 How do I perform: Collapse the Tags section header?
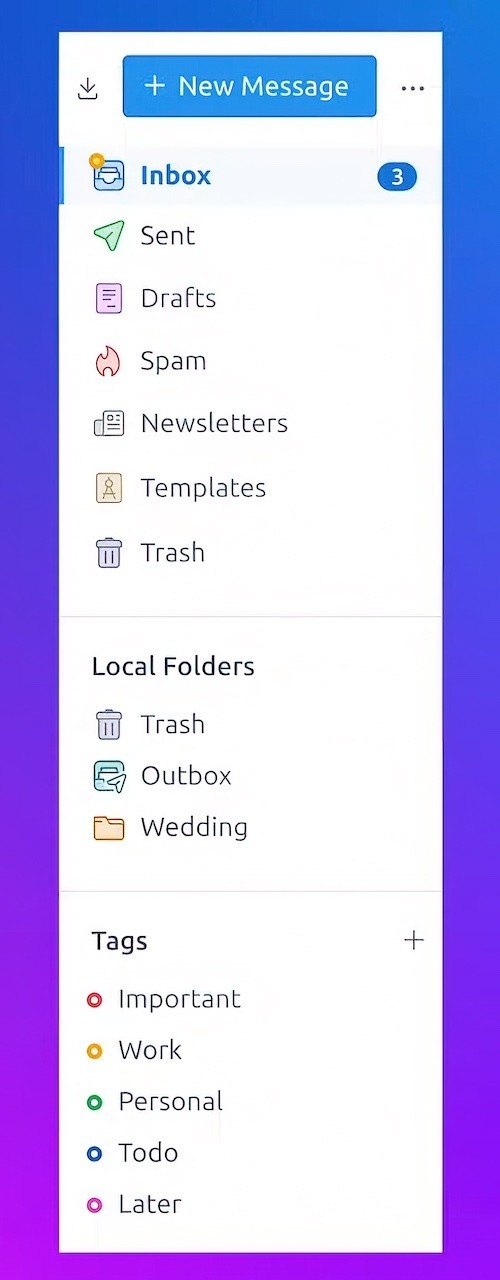point(119,941)
